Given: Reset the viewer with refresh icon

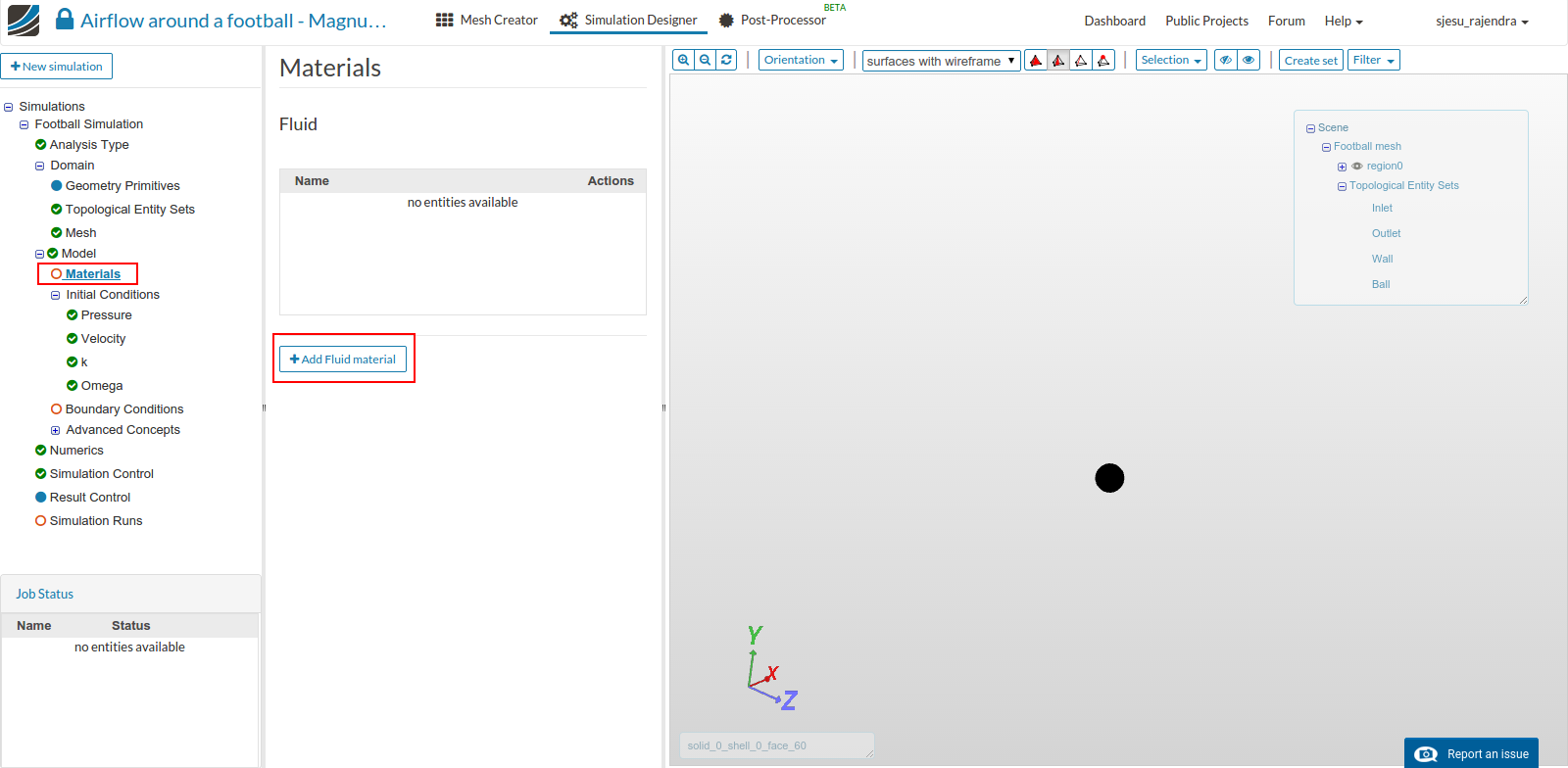Looking at the screenshot, I should click(726, 60).
